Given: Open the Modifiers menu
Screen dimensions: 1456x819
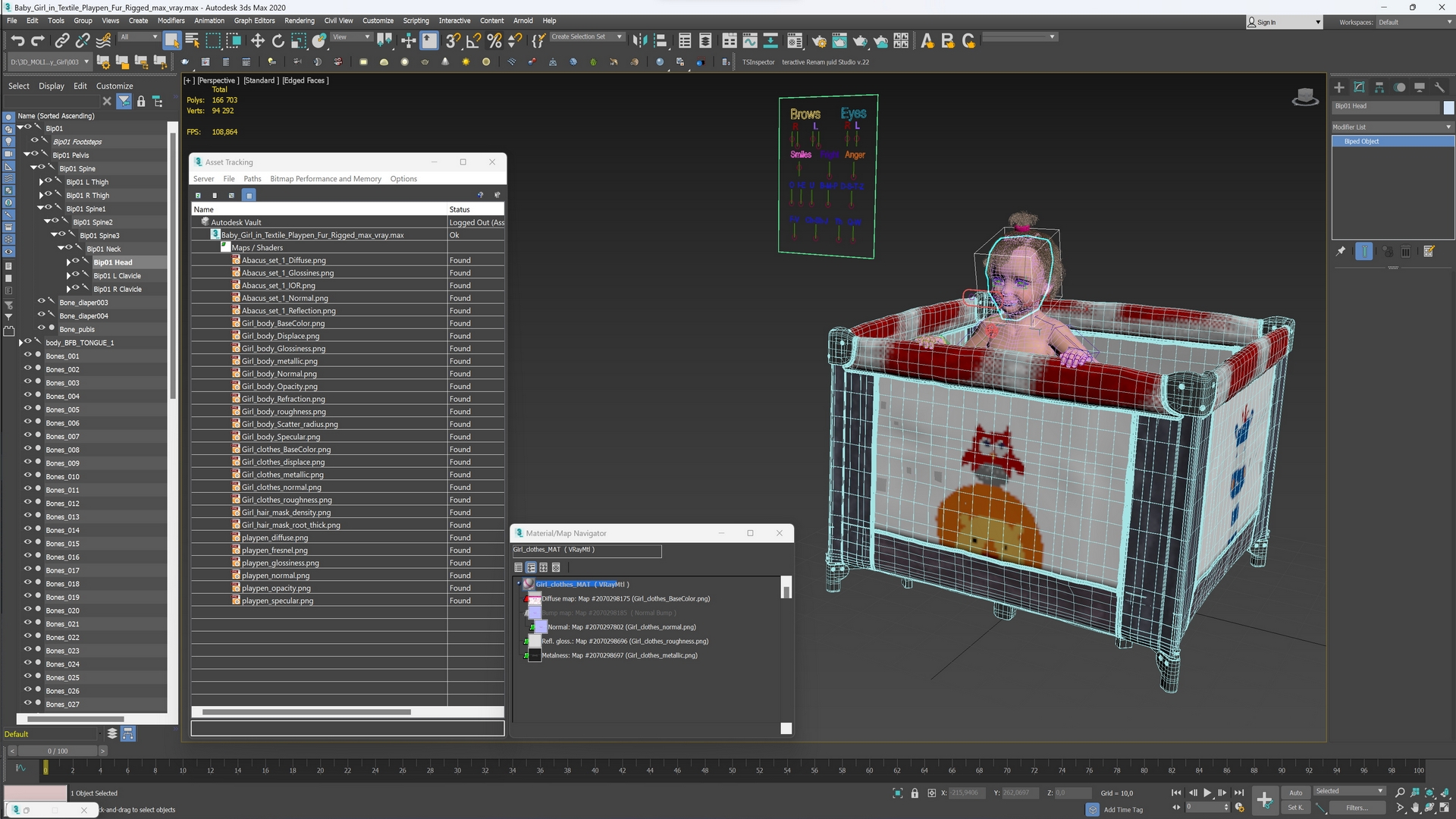Looking at the screenshot, I should [x=171, y=20].
